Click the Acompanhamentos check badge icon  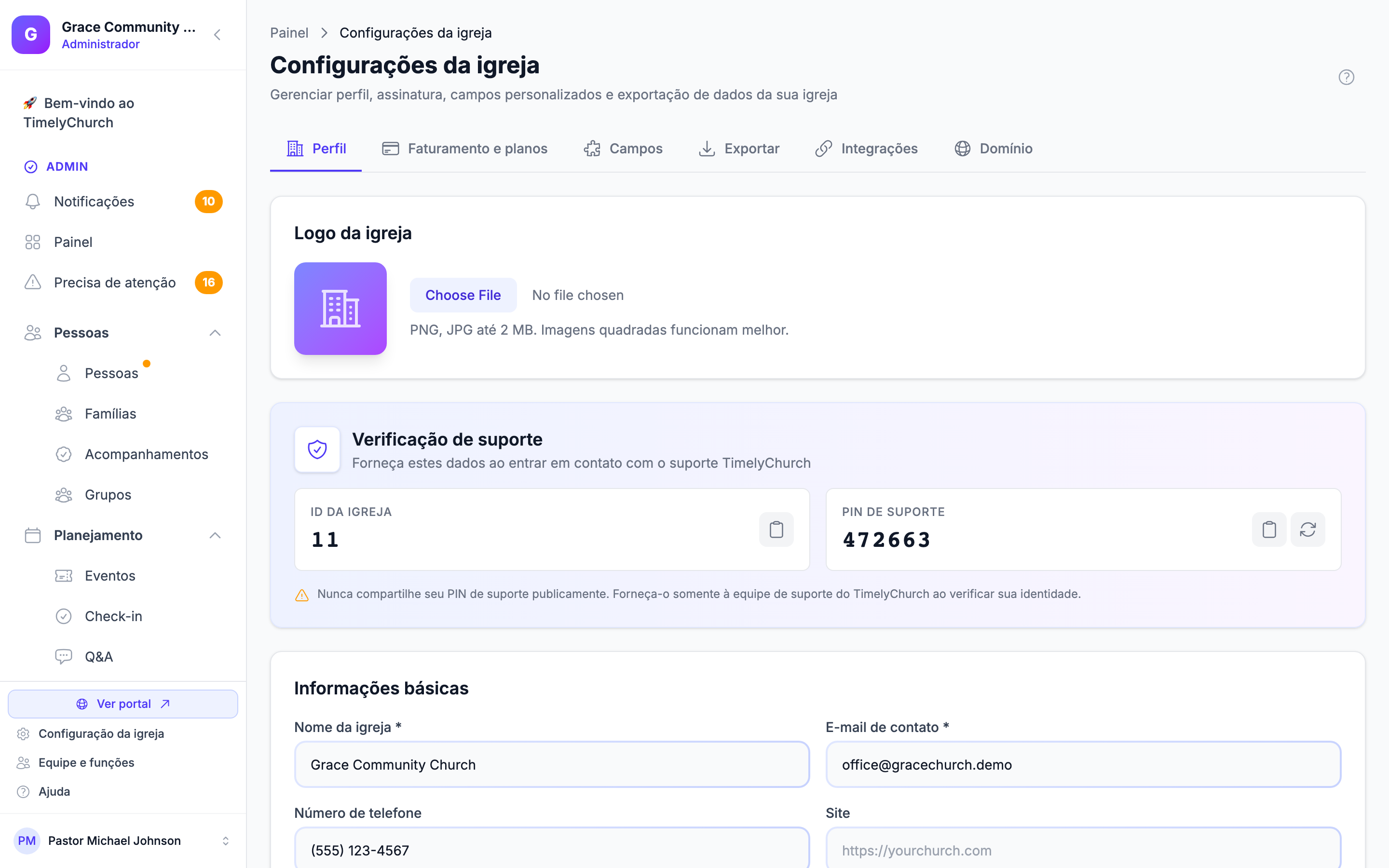click(64, 455)
